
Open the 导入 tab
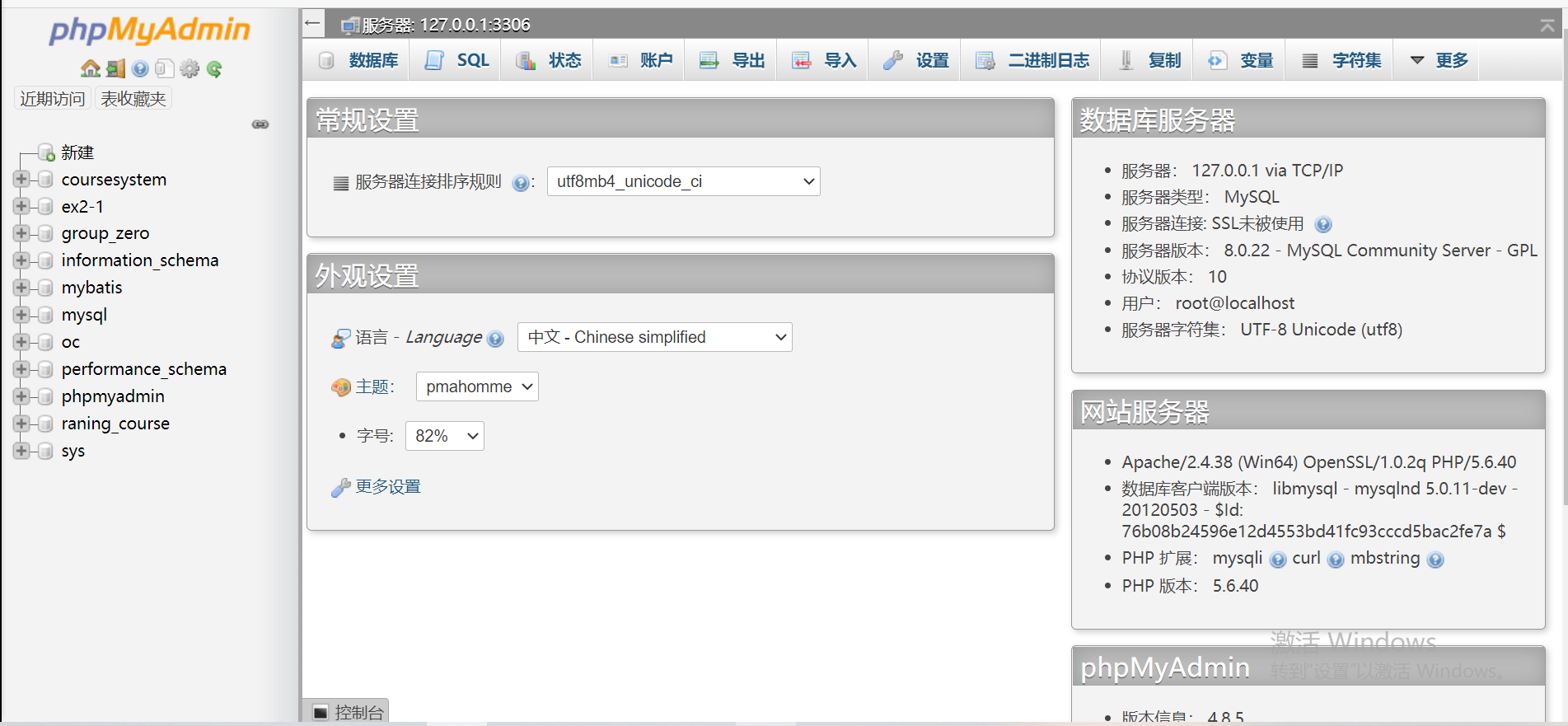pos(824,60)
